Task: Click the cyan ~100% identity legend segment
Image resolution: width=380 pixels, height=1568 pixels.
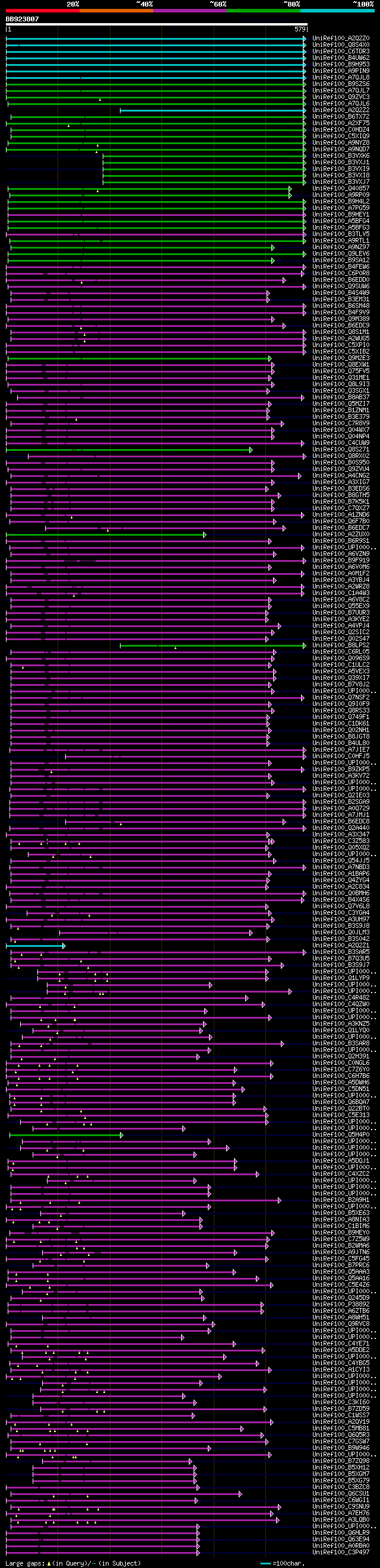Action: [337, 10]
